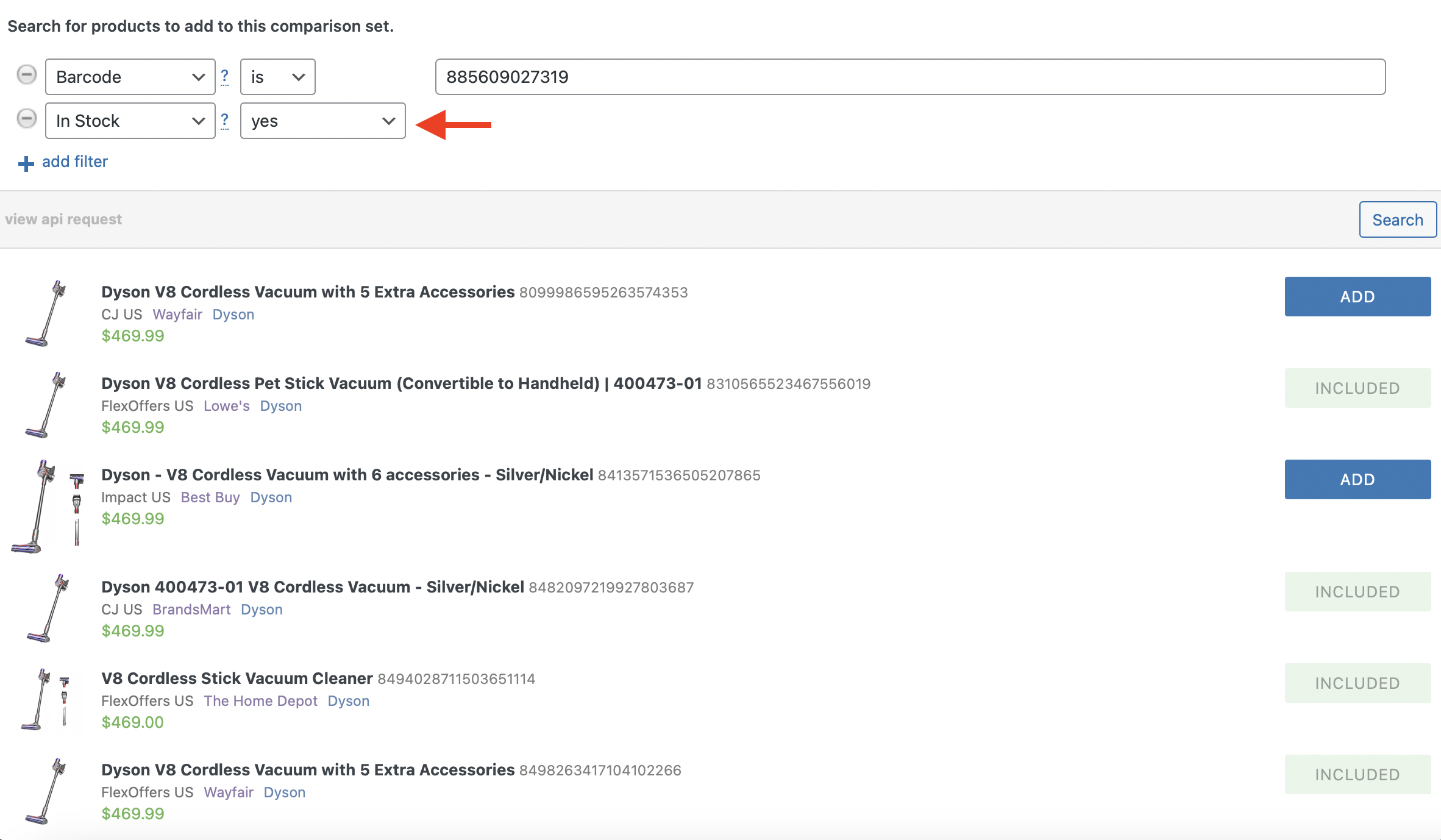The height and width of the screenshot is (840, 1441).
Task: Click Dyson brand link in Best Buy row
Action: pos(271,497)
